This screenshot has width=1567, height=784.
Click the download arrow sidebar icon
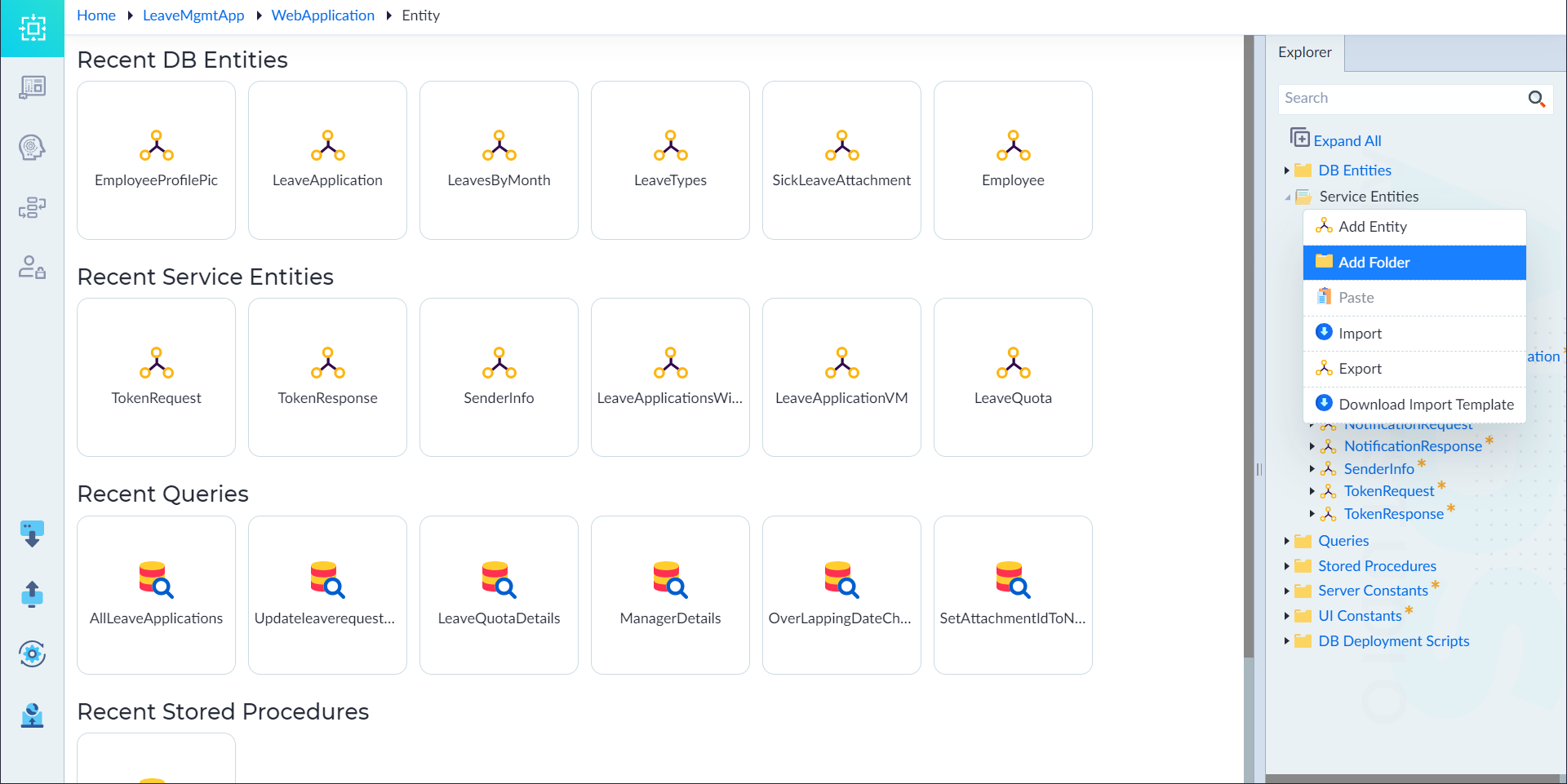click(32, 534)
